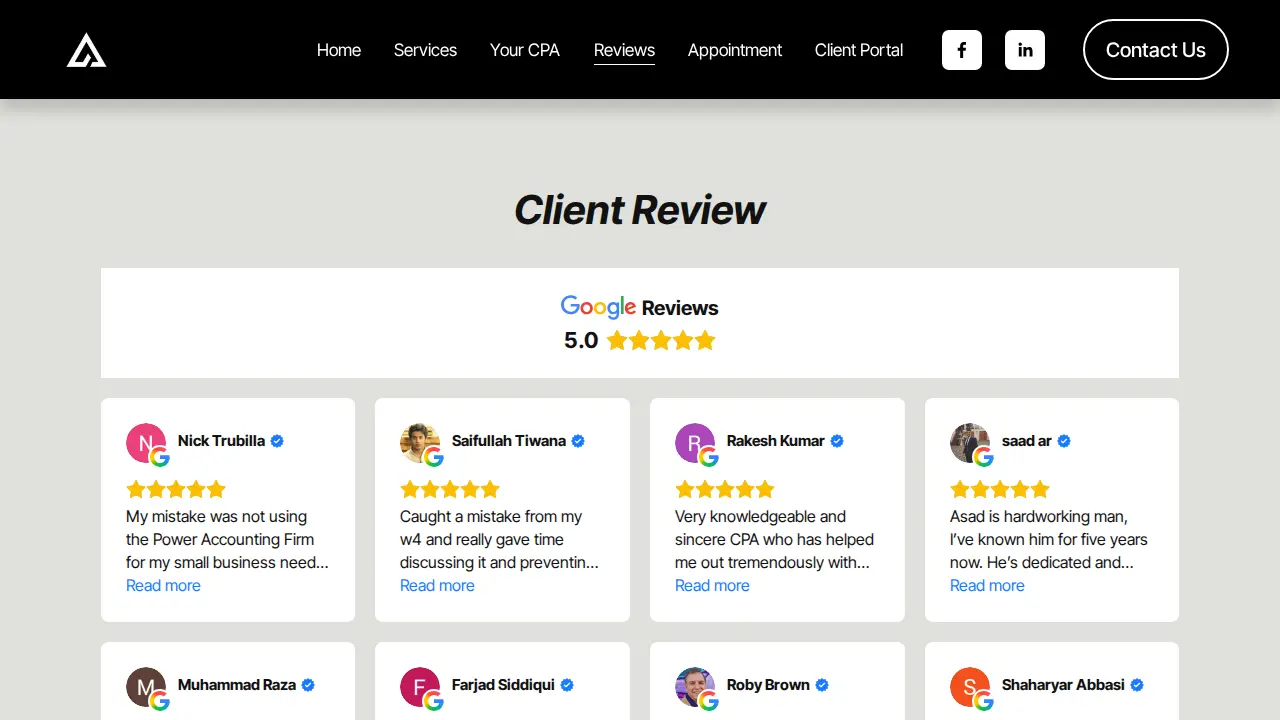Click saad ar's profile photo
The image size is (1280, 720).
click(x=970, y=443)
